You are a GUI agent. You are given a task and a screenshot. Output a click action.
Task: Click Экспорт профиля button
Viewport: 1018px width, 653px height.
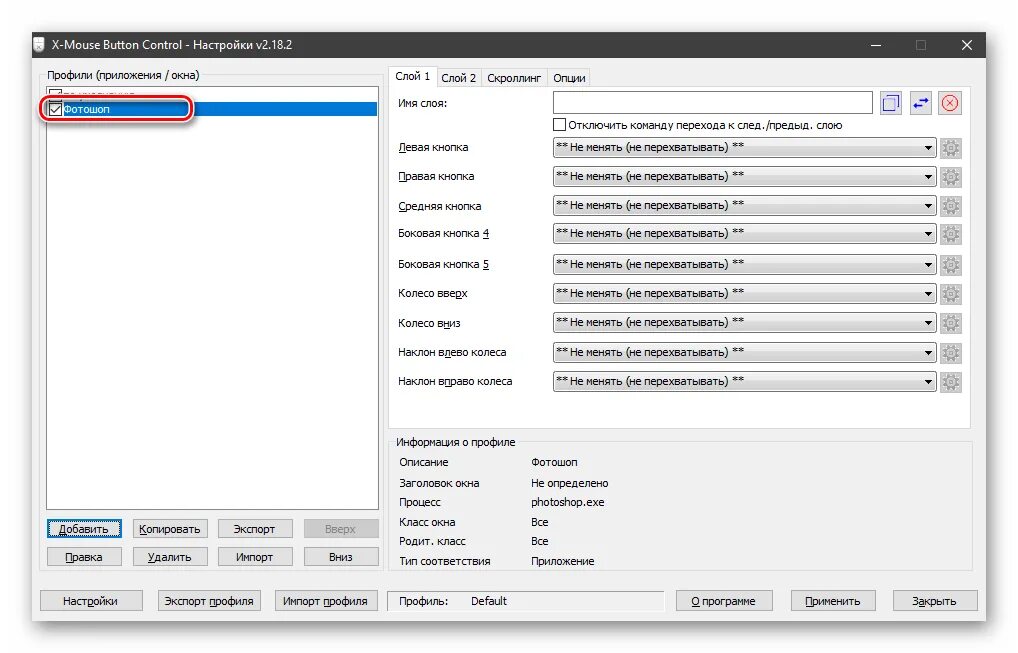tap(209, 601)
